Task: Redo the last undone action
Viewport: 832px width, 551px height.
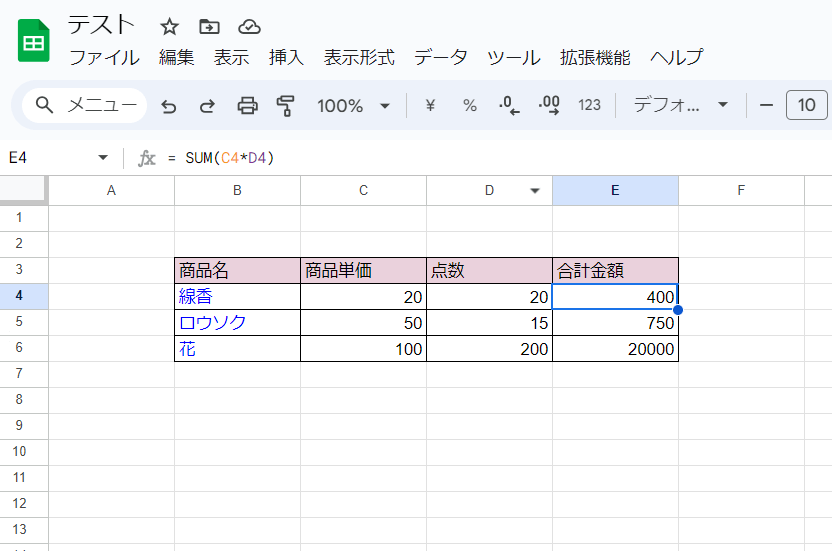Action: [x=207, y=105]
